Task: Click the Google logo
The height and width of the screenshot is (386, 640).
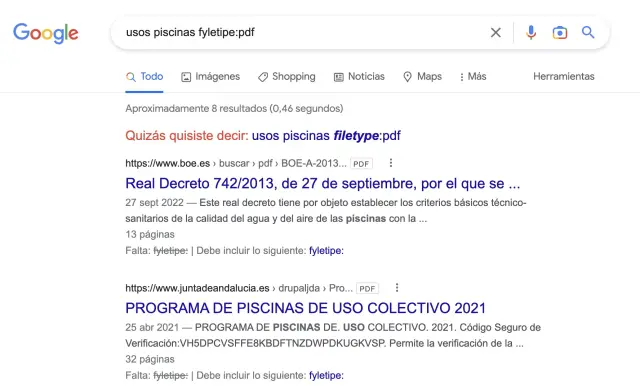Action: (46, 33)
